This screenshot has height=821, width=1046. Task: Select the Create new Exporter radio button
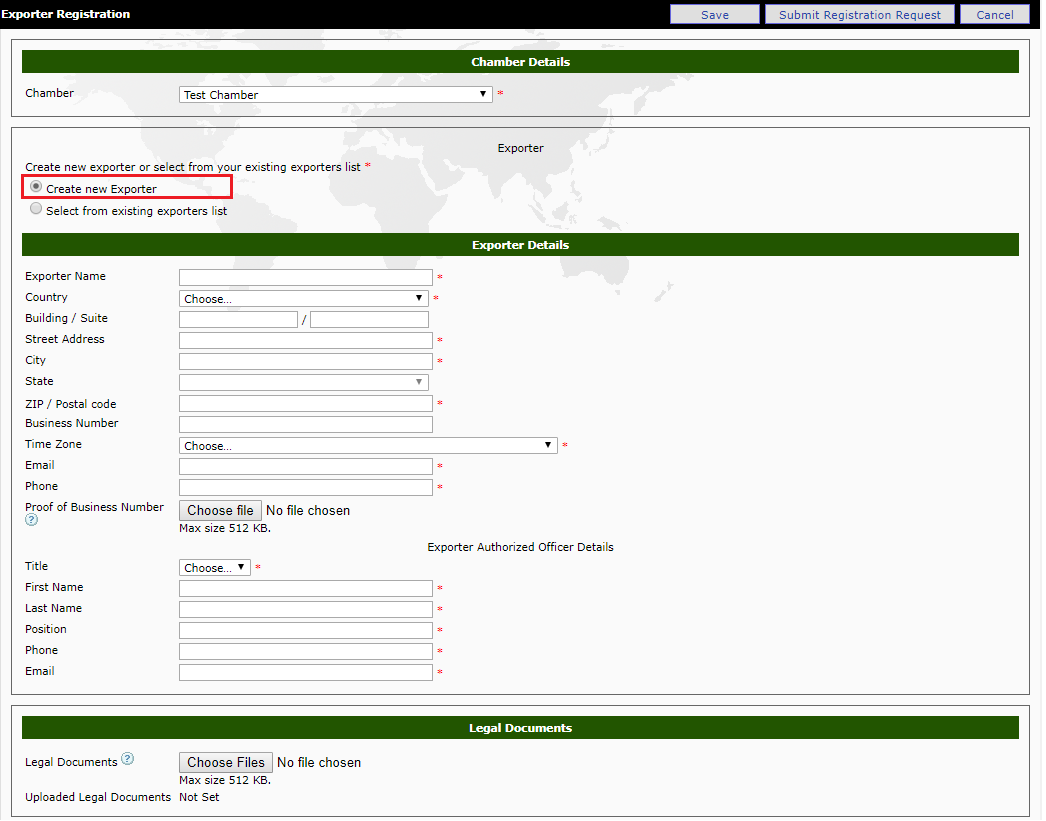point(35,187)
